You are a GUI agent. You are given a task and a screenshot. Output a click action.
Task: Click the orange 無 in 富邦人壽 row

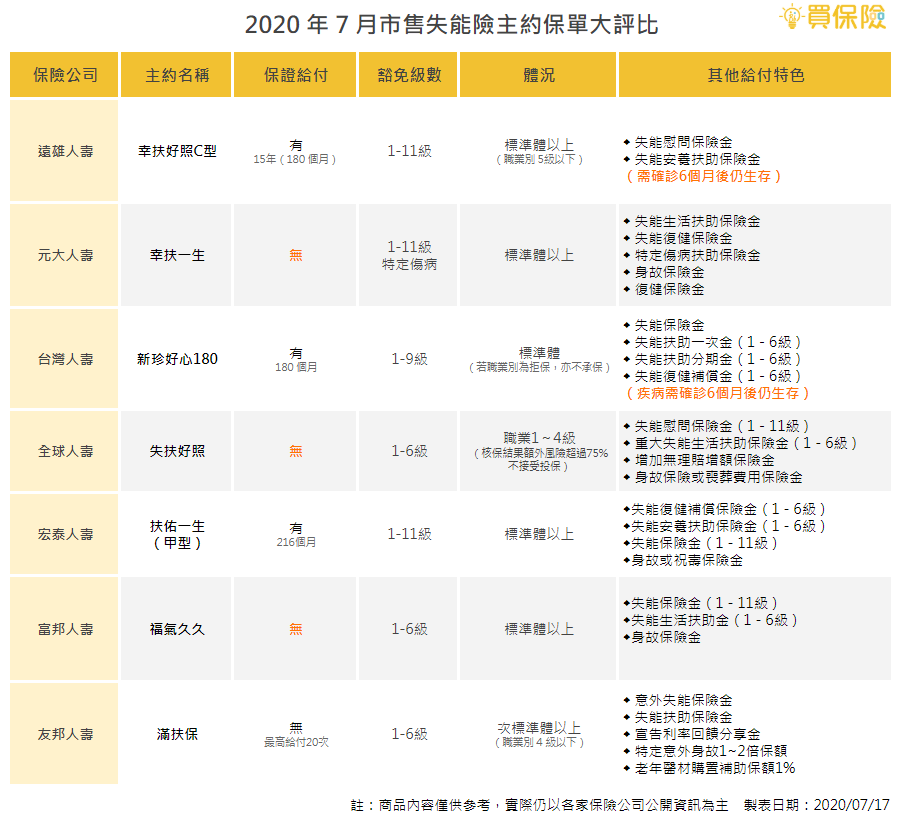click(x=296, y=629)
